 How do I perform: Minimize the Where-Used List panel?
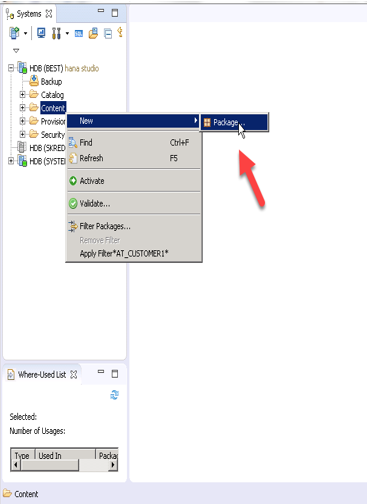click(x=101, y=371)
